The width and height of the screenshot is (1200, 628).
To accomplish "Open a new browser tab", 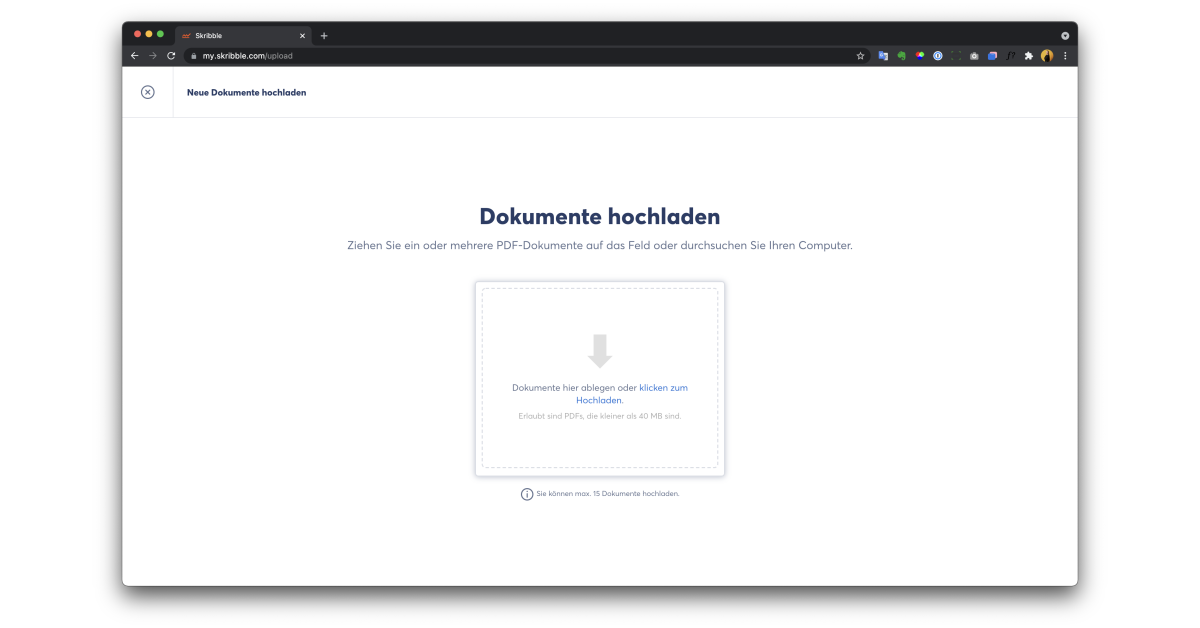I will pos(324,36).
